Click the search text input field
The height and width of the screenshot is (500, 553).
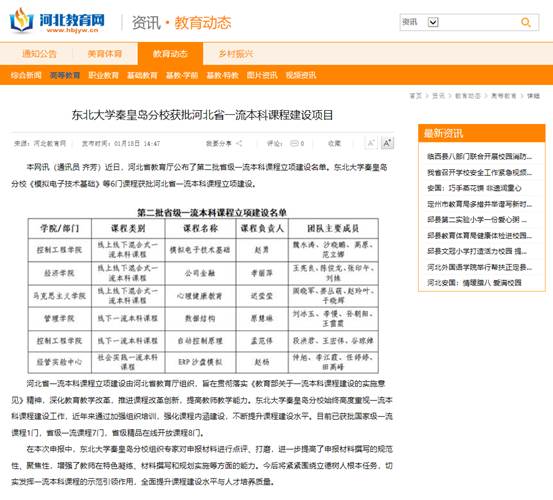pos(479,22)
